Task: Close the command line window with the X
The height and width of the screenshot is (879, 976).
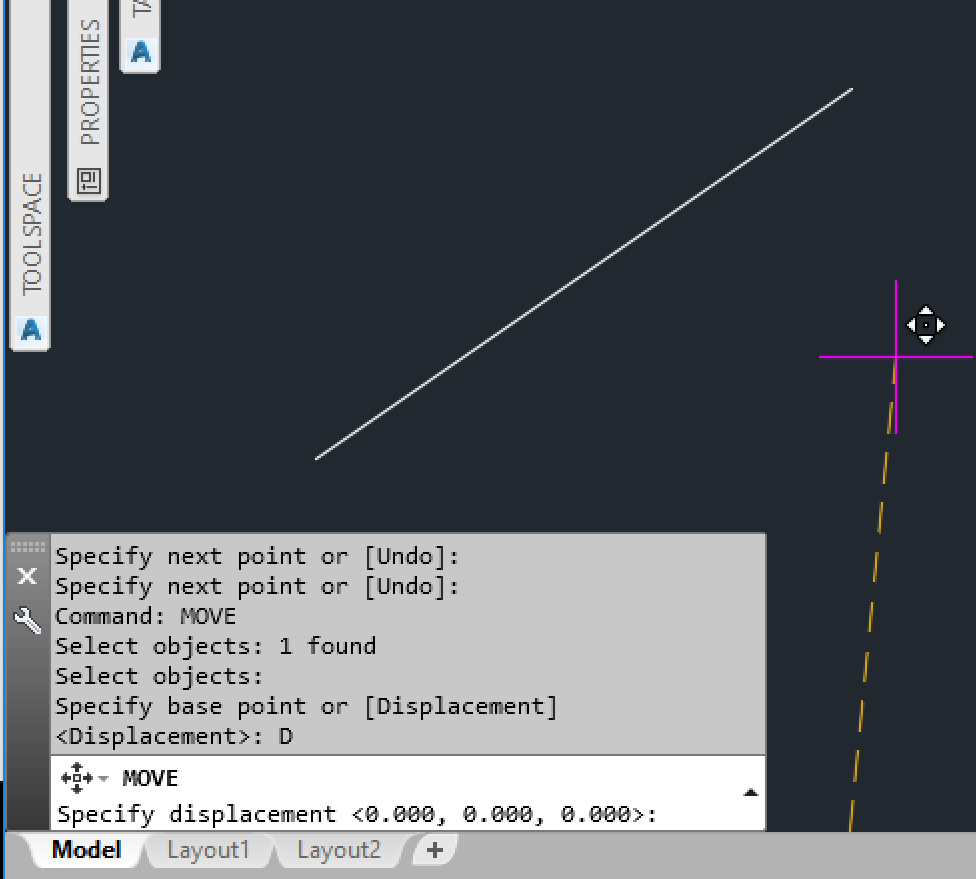Action: click(x=27, y=576)
